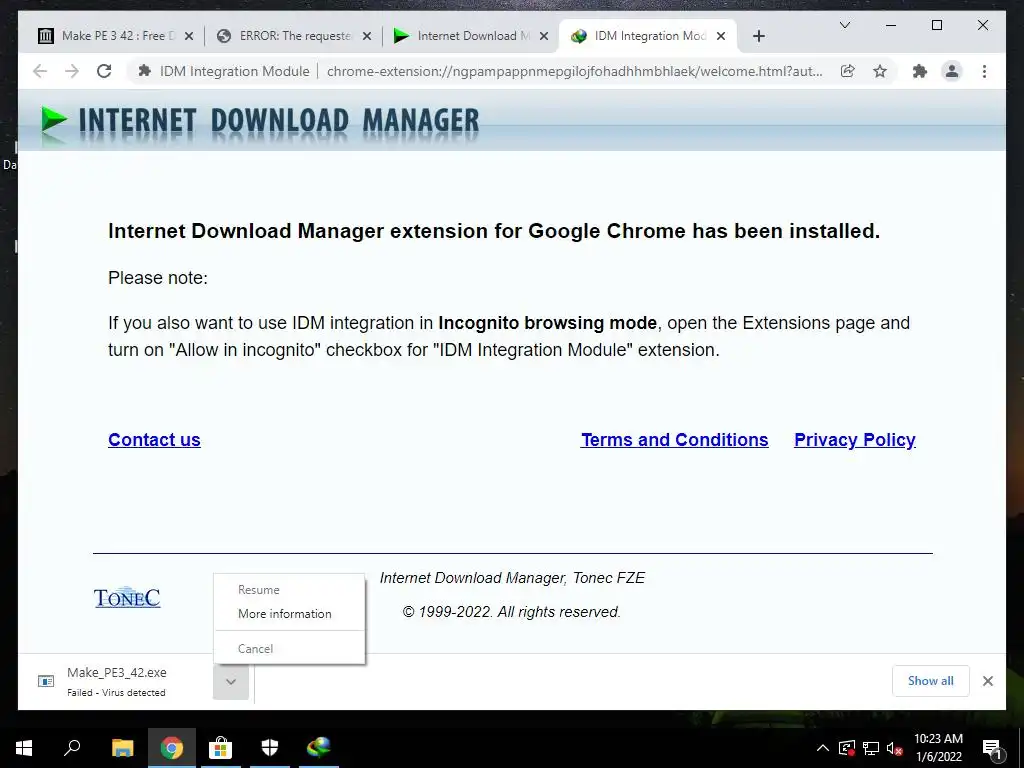
Task: Click the Chrome taskbar icon
Action: pos(171,748)
